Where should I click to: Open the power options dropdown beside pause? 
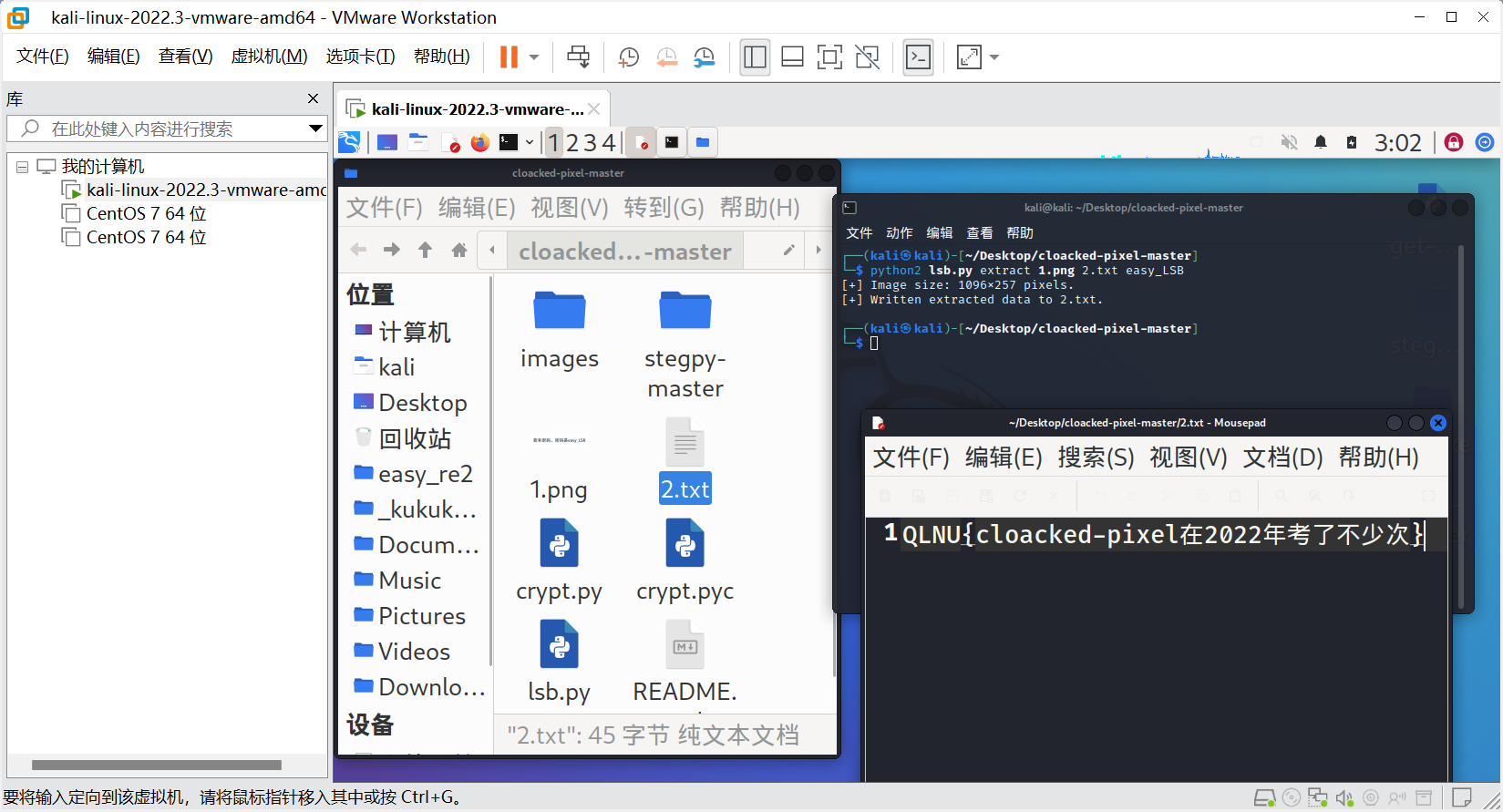tap(534, 57)
